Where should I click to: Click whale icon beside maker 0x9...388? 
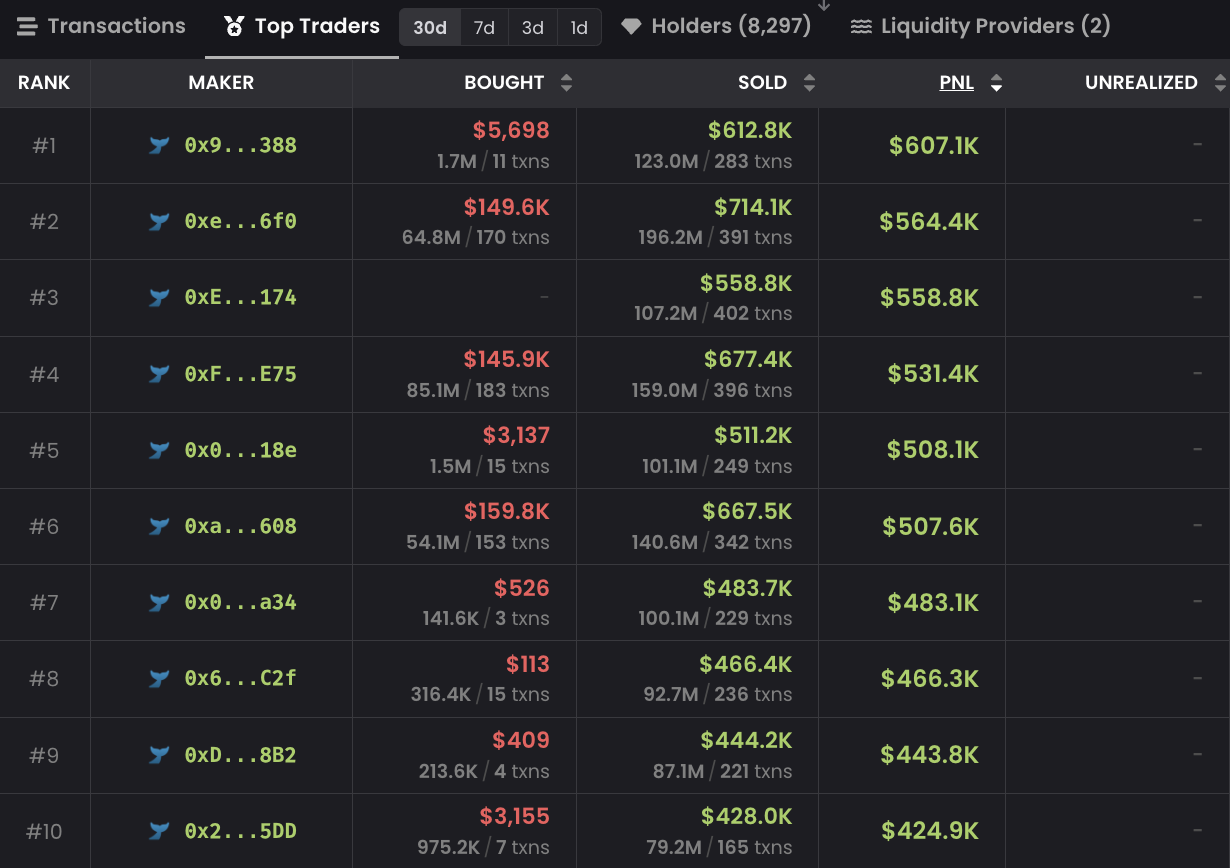click(x=159, y=146)
